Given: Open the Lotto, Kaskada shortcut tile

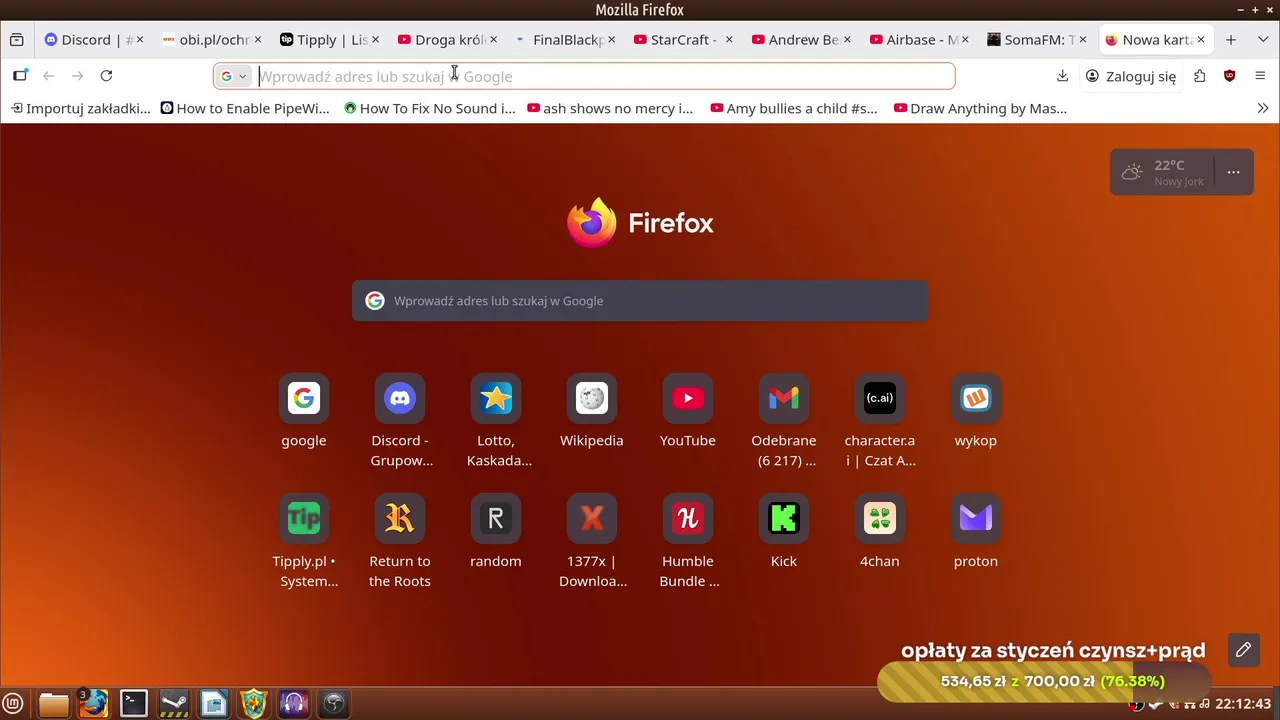Looking at the screenshot, I should (x=496, y=398).
